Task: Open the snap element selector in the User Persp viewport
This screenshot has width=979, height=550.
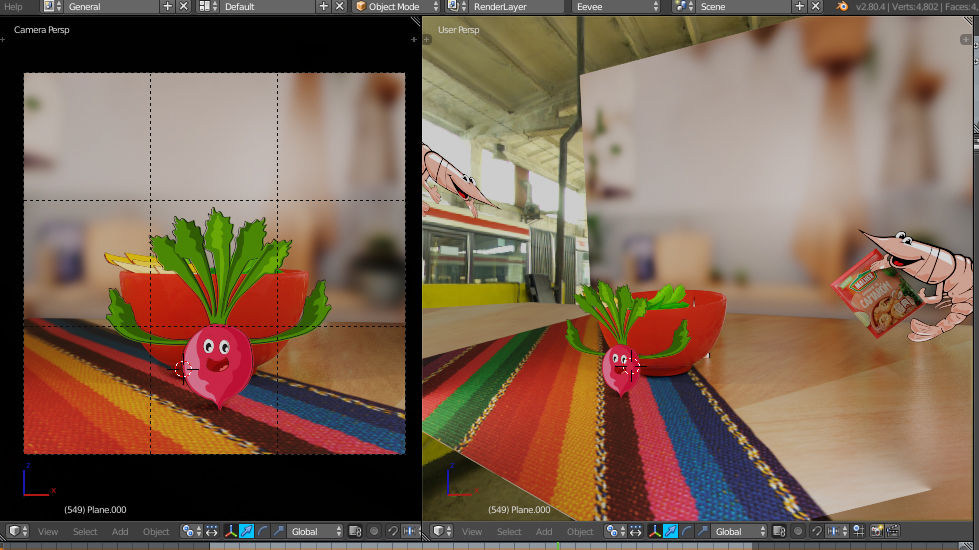Action: click(837, 531)
